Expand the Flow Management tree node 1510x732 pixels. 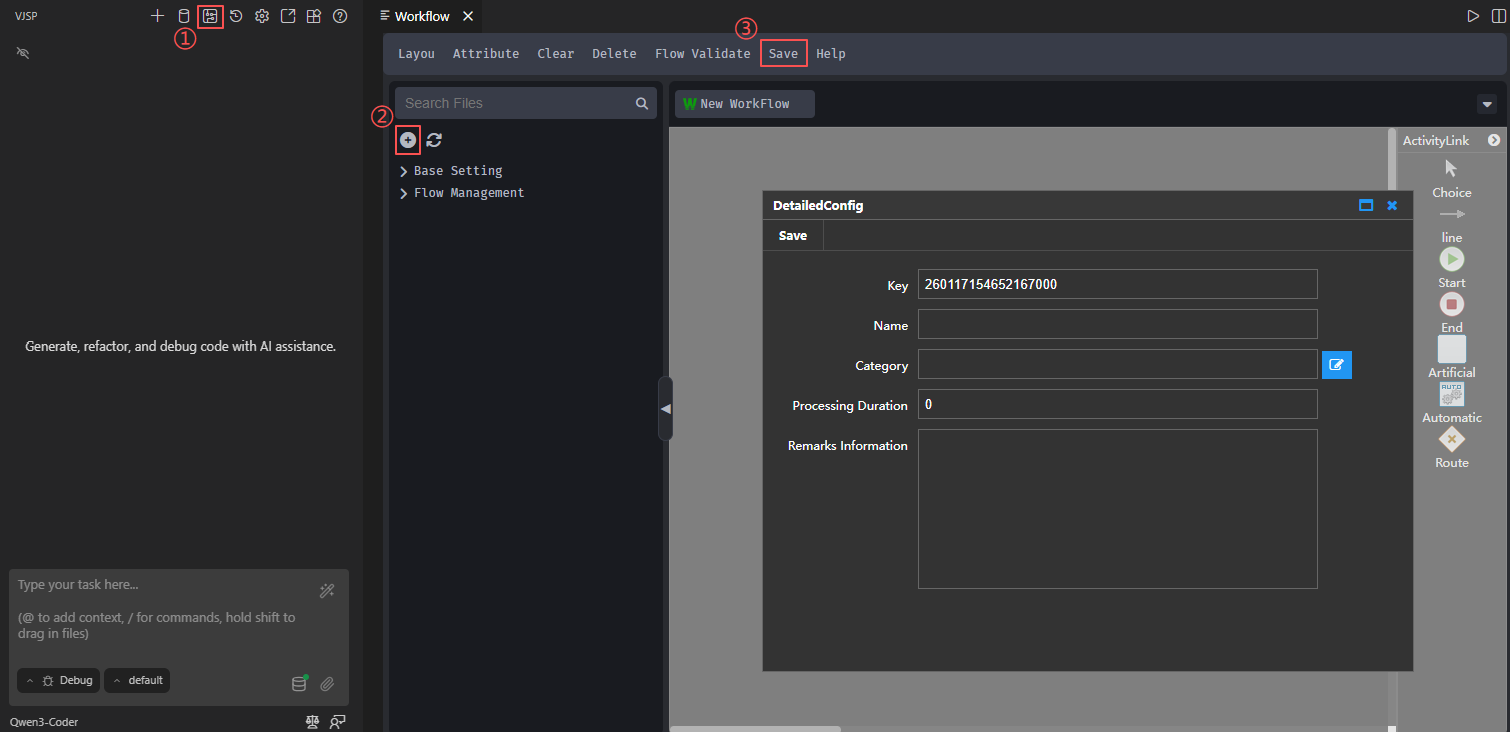tap(404, 194)
